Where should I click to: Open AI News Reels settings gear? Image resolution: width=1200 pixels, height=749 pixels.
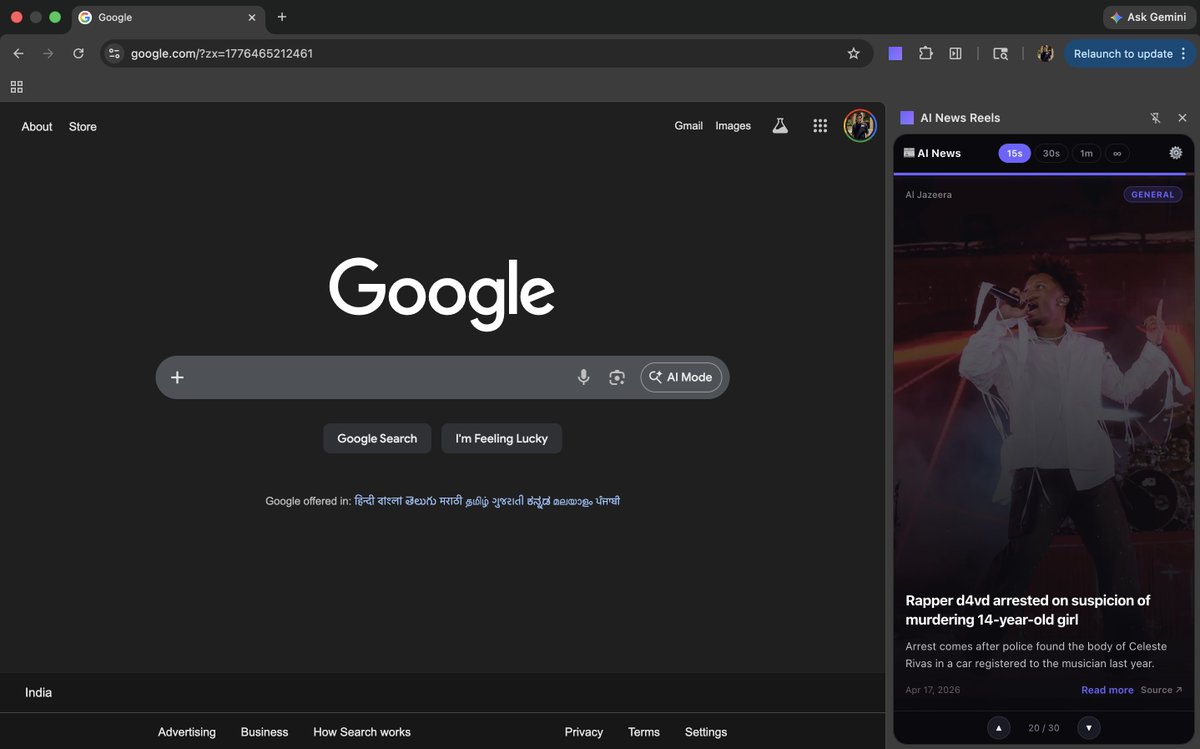[x=1176, y=152]
